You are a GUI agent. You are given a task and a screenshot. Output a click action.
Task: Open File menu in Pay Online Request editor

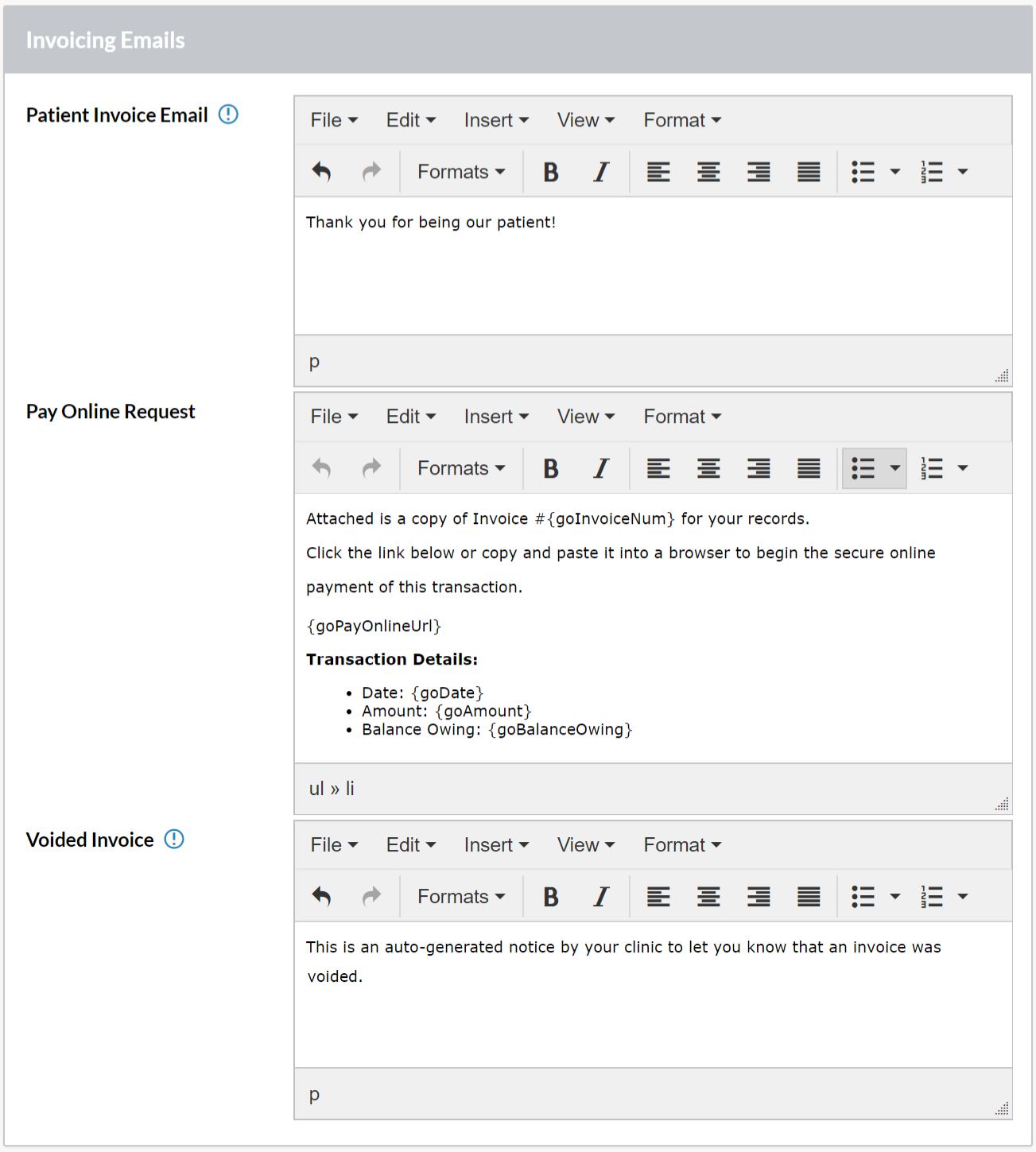pyautogui.click(x=334, y=417)
